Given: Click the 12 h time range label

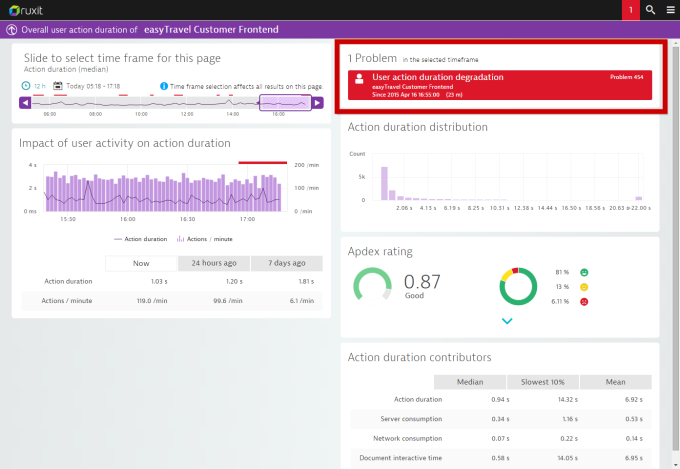Looking at the screenshot, I should tap(39, 86).
